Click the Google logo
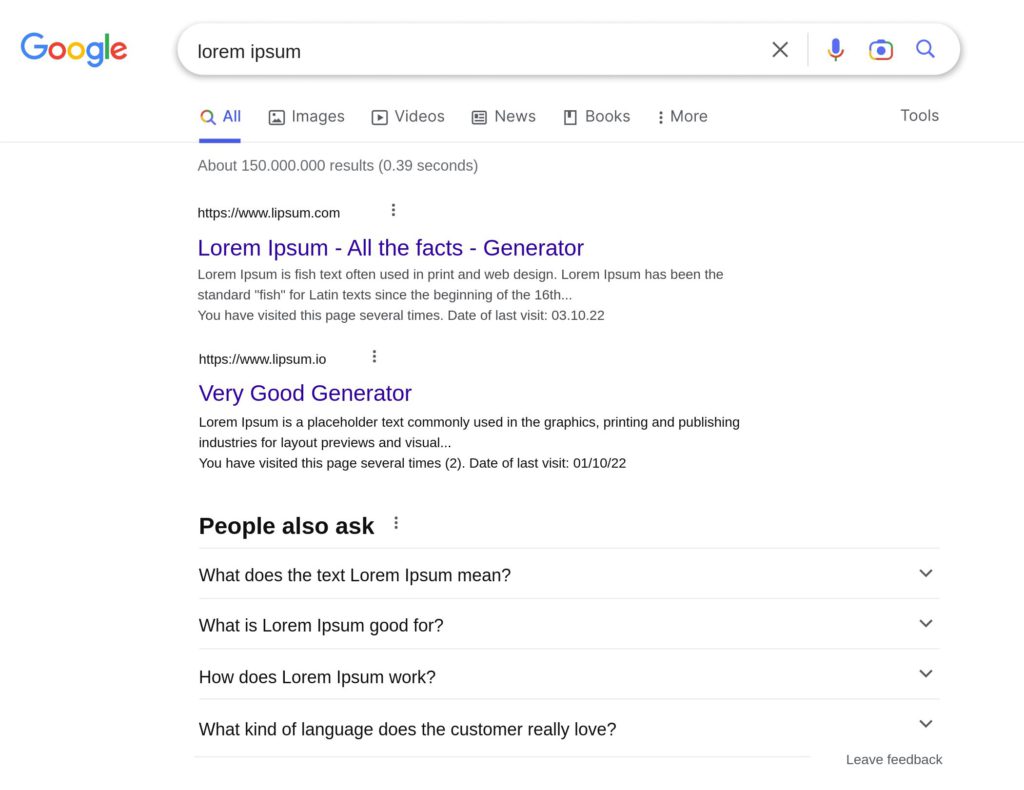The width and height of the screenshot is (1024, 790). (x=74, y=49)
